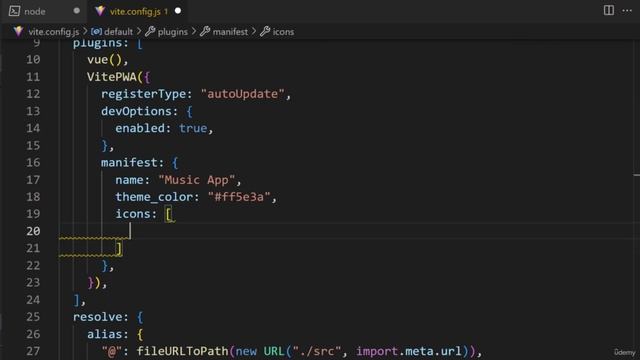Open the icons breadcrumb segment
This screenshot has height=360, width=640.
(283, 32)
